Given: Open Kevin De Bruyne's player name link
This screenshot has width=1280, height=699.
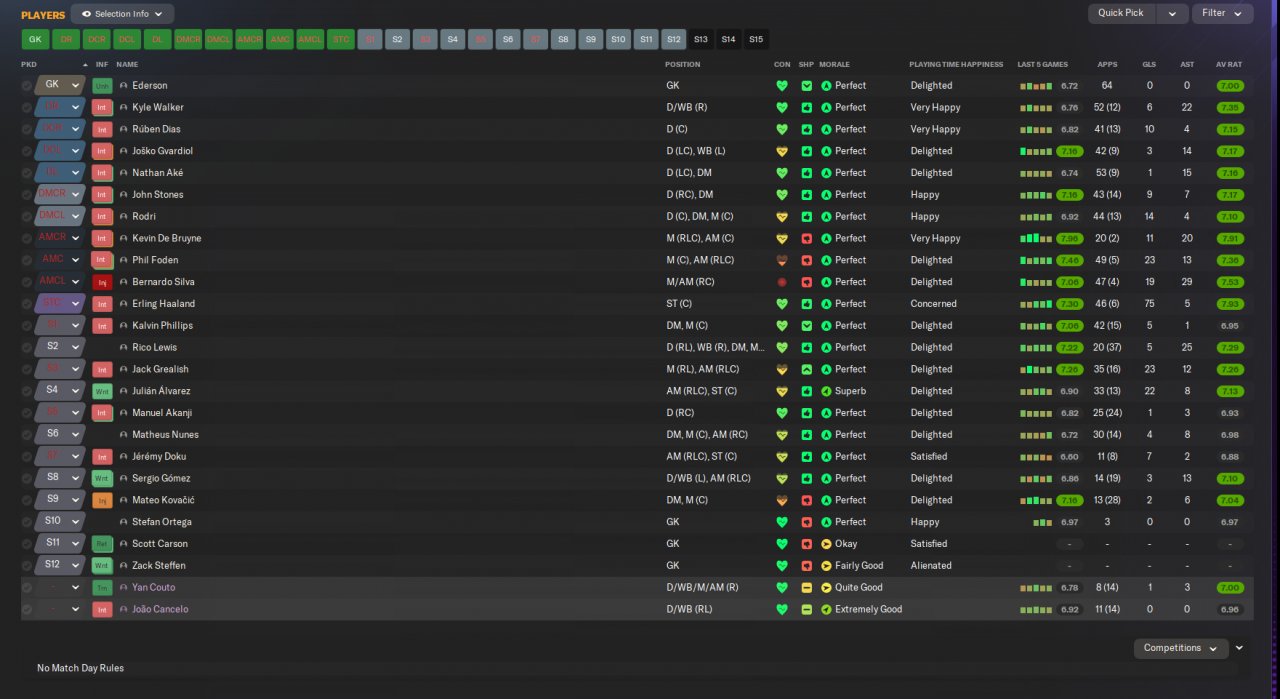Looking at the screenshot, I should coord(167,238).
